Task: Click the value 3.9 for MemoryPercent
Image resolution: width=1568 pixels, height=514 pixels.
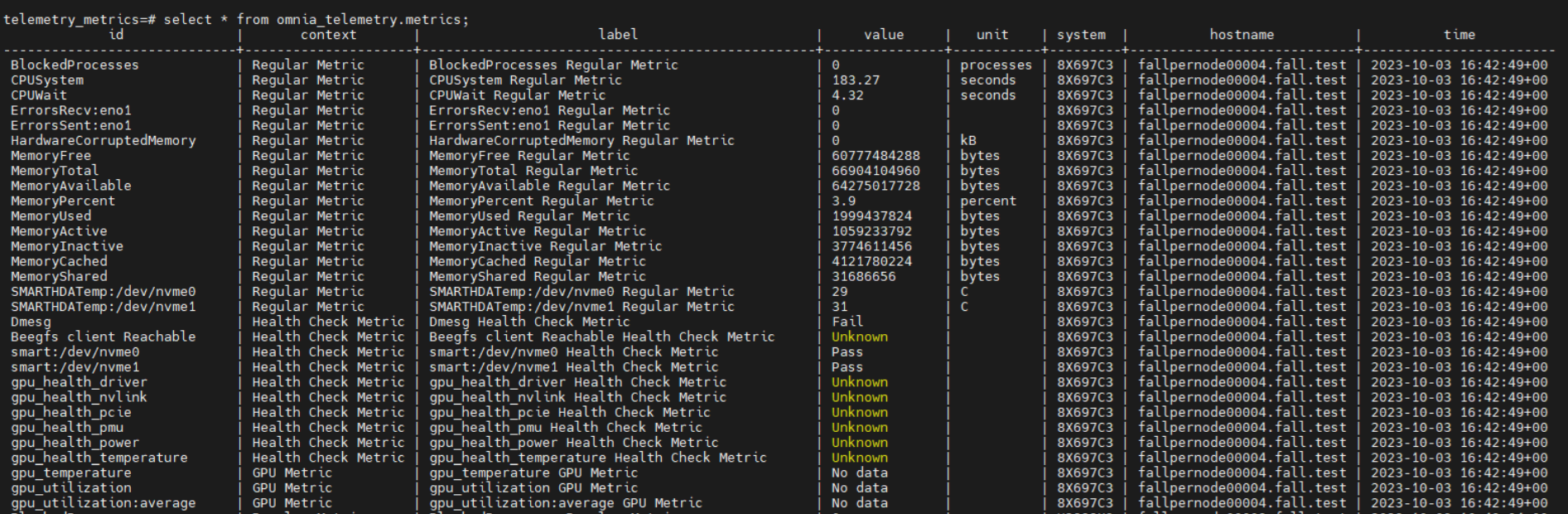Action: pyautogui.click(x=843, y=201)
